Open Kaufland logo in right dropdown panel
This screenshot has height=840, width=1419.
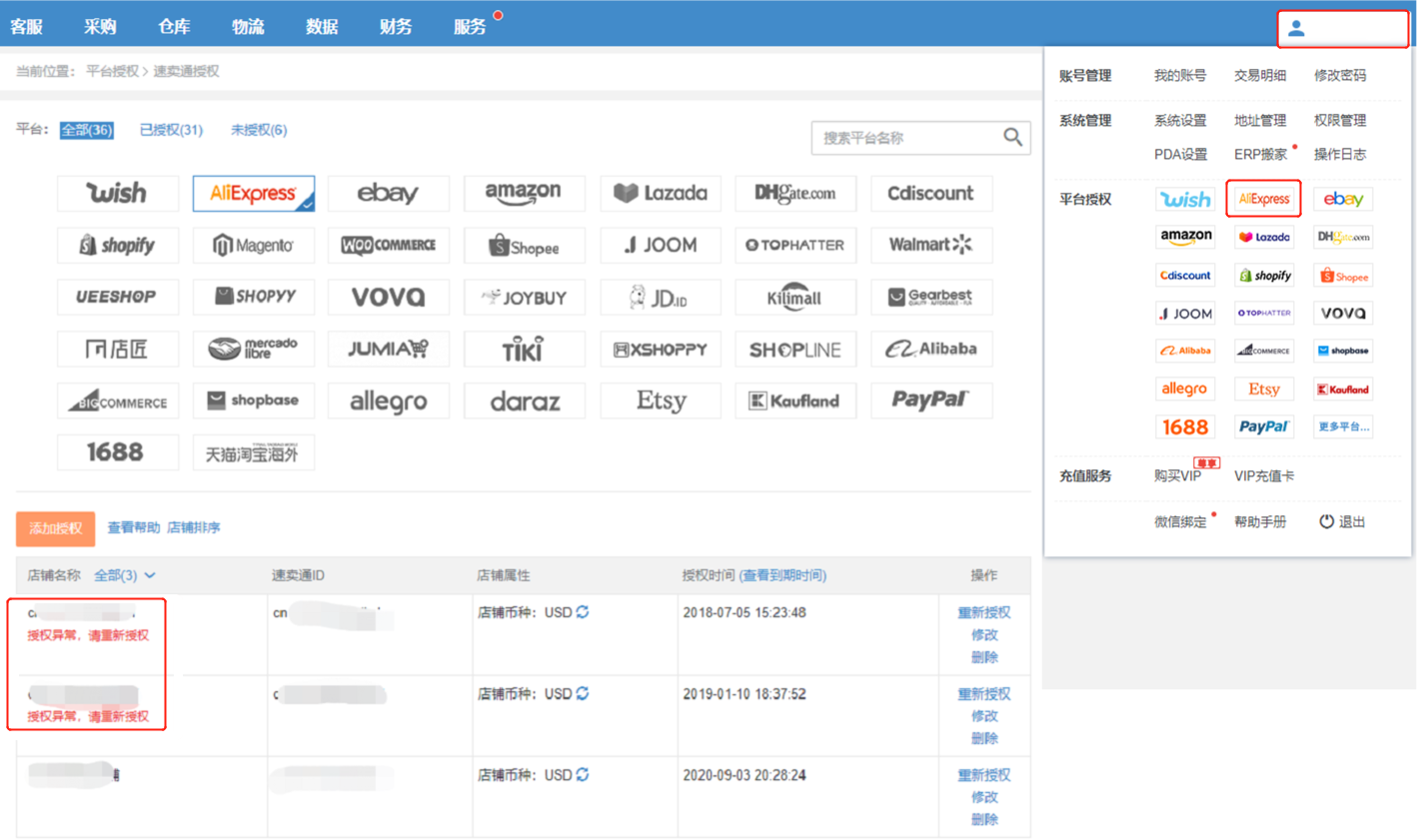click(x=1343, y=389)
